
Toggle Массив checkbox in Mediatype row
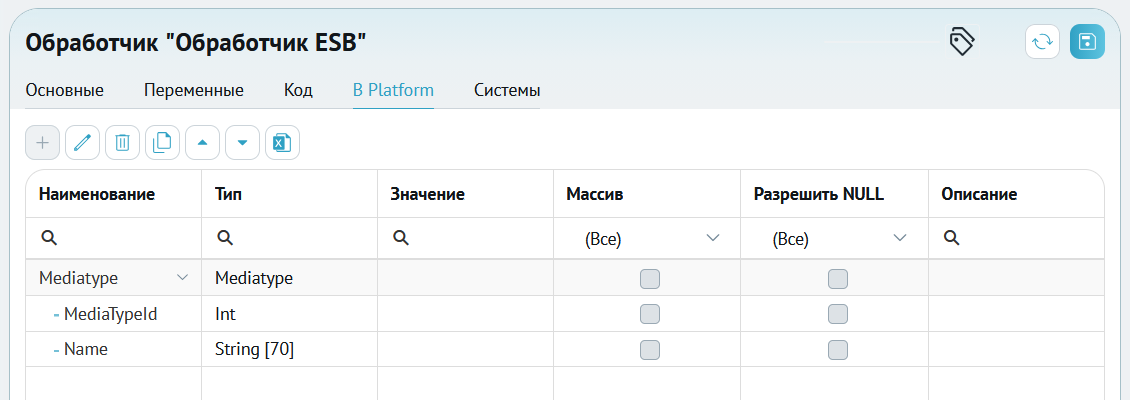tap(650, 279)
